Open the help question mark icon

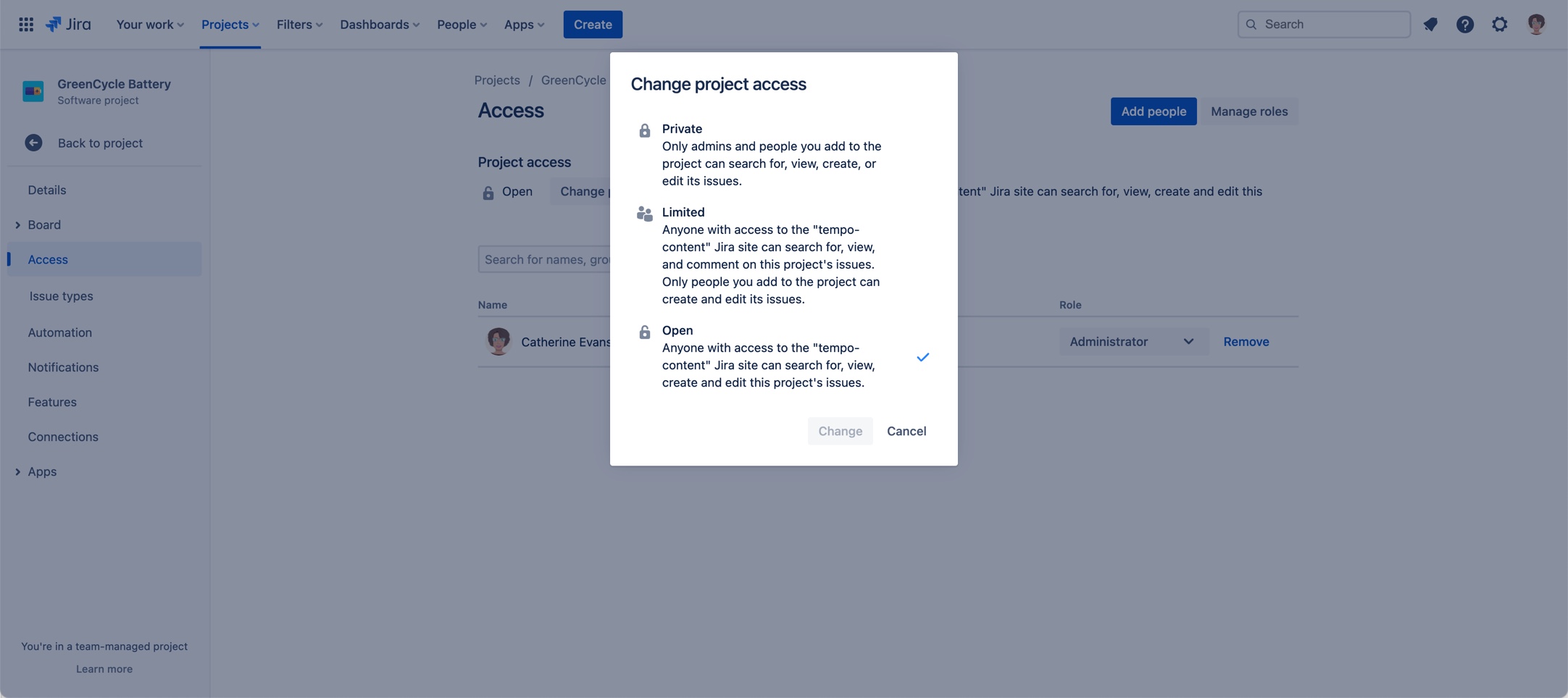1464,25
